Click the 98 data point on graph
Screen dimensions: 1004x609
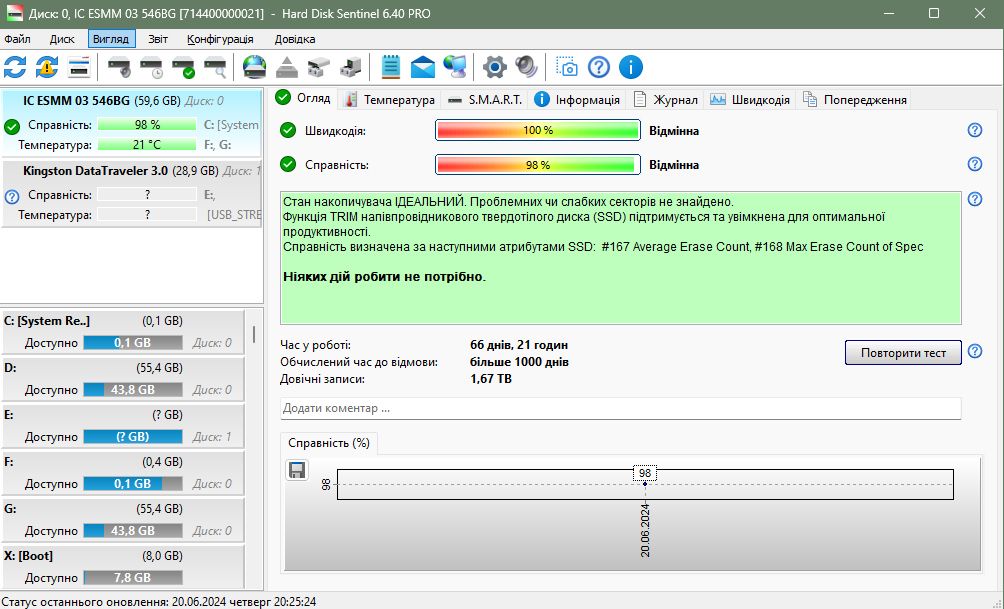coord(645,483)
